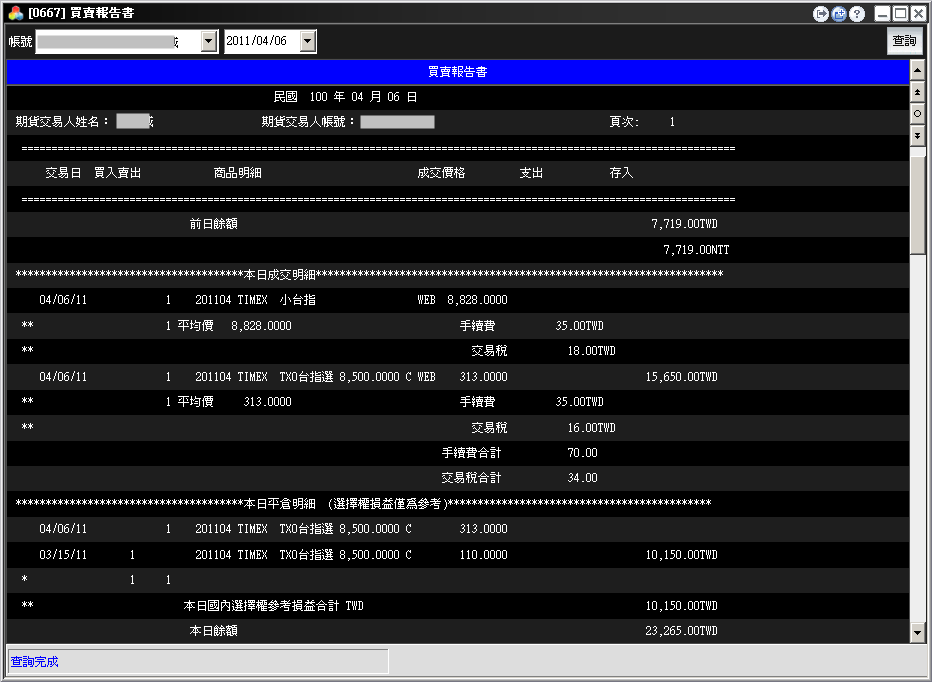
Task: Click the colorful app icon in title bar
Action: click(15, 13)
